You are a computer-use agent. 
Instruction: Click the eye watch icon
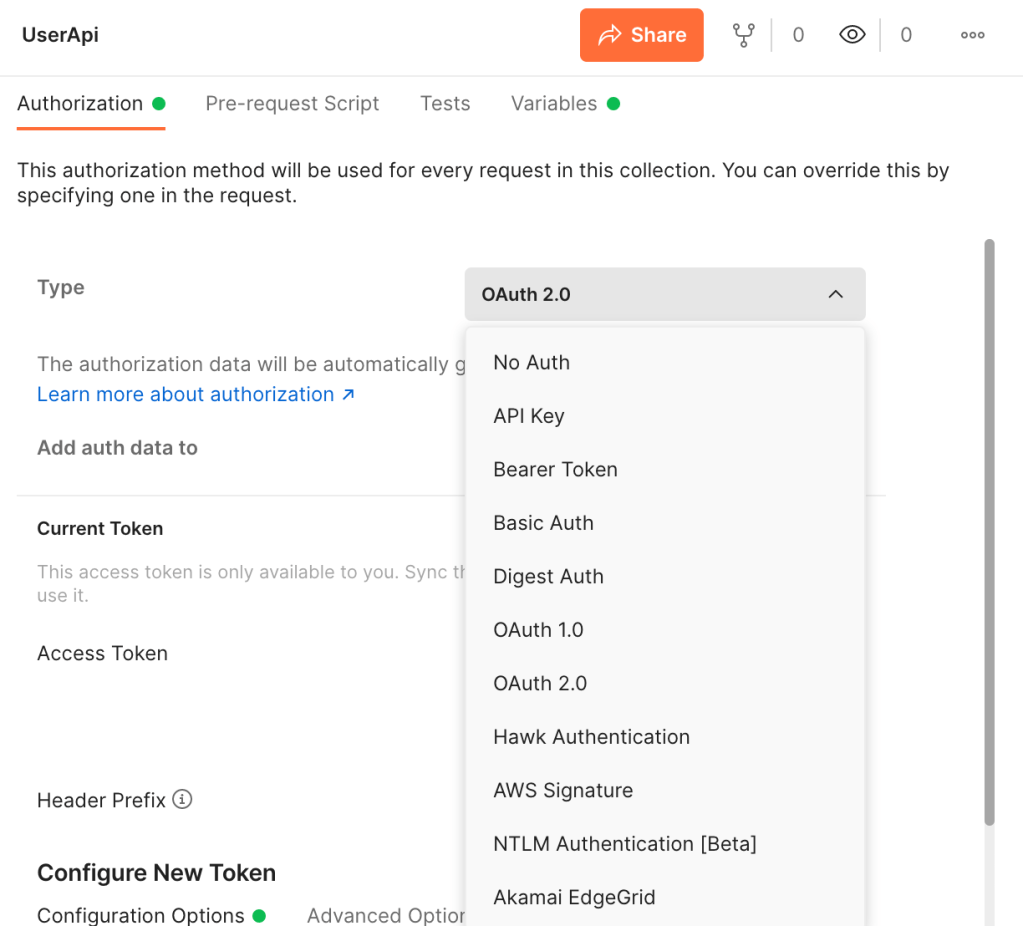coord(852,35)
